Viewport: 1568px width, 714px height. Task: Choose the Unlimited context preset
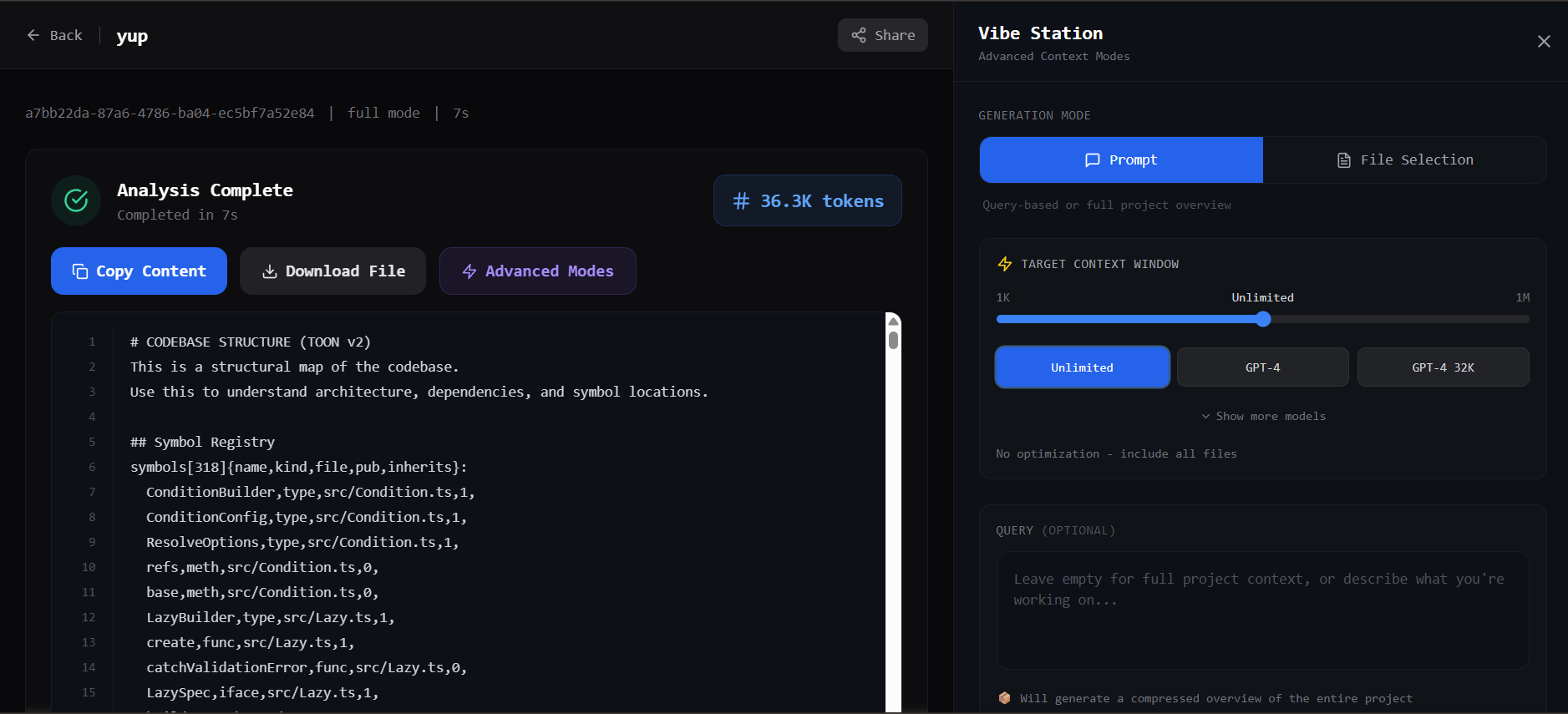(x=1083, y=367)
